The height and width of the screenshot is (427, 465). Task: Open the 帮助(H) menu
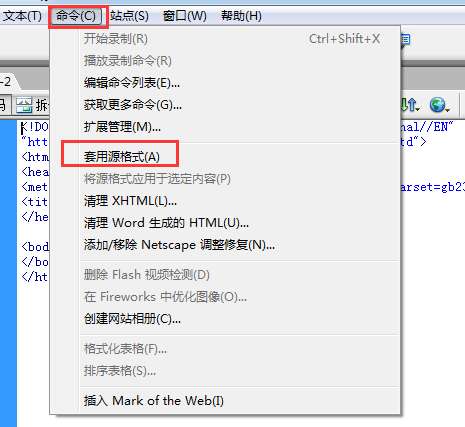[241, 16]
